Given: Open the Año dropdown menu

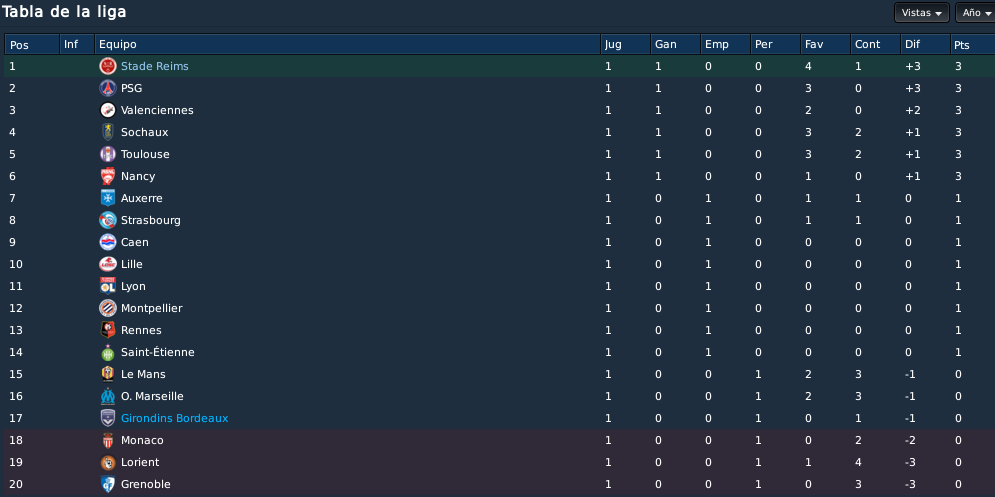Looking at the screenshot, I should (975, 13).
